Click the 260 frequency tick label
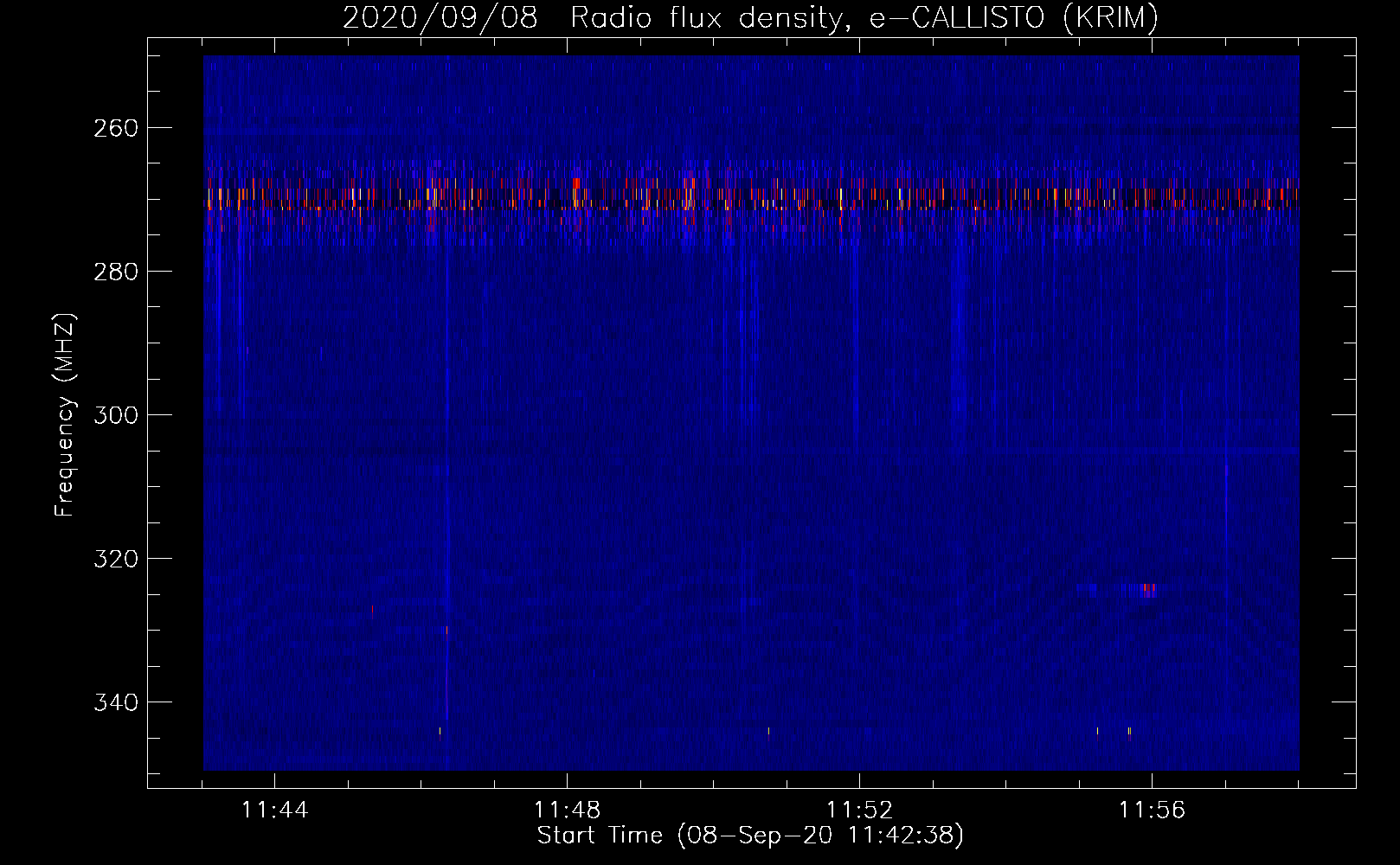This screenshot has width=1400, height=865. pyautogui.click(x=115, y=128)
